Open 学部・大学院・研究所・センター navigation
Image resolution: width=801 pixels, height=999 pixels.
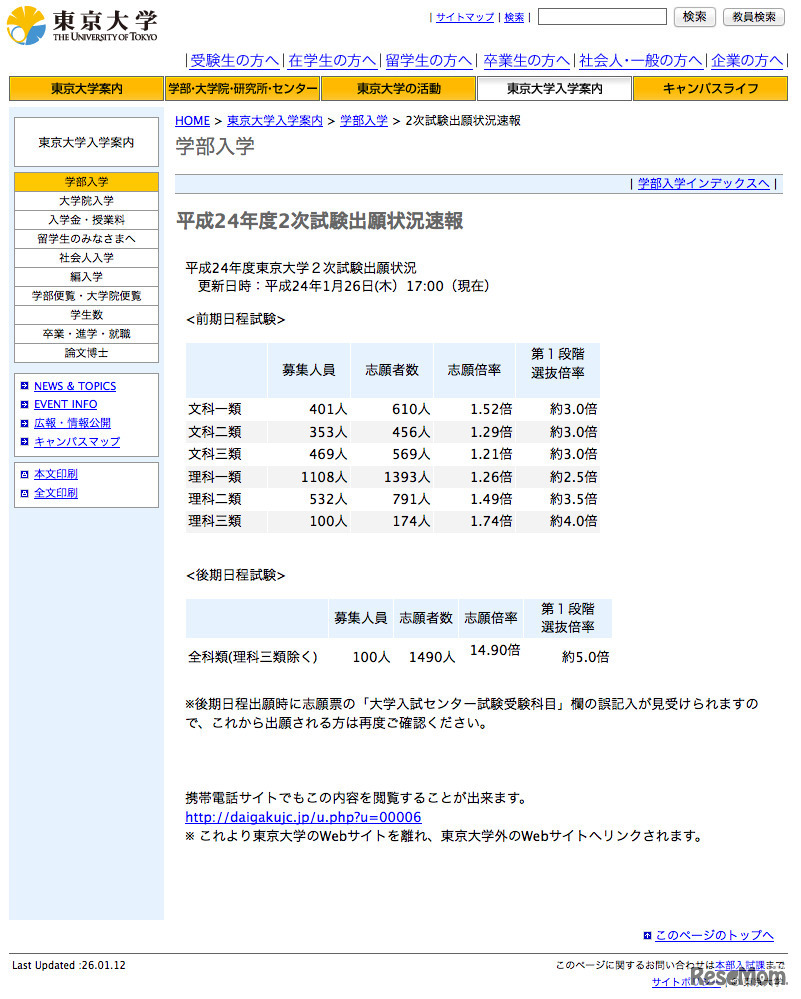pyautogui.click(x=241, y=88)
